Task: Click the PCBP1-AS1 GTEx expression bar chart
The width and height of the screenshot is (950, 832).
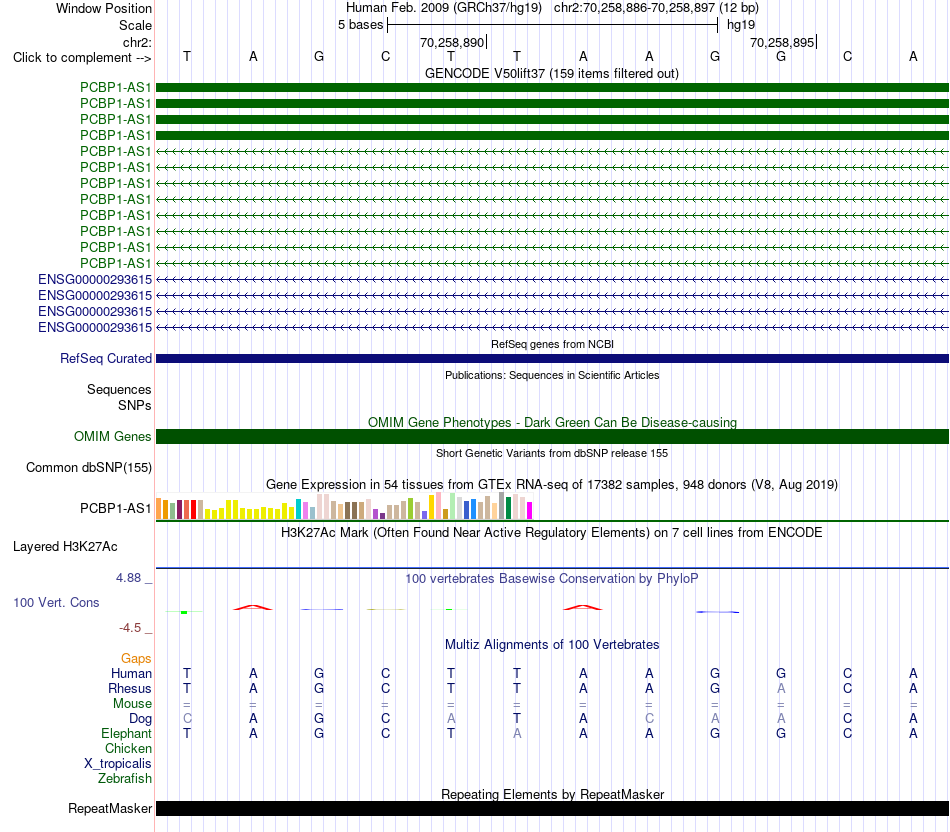Action: [344, 506]
